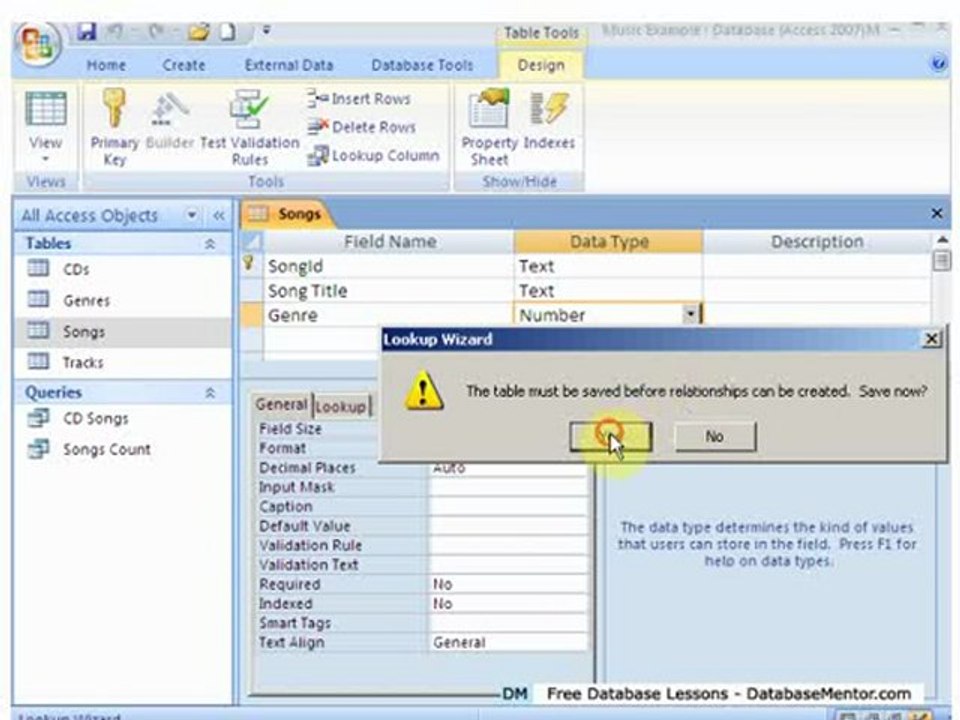Viewport: 960px width, 720px height.
Task: Click Delete Rows in the ribbon
Action: pos(362,127)
